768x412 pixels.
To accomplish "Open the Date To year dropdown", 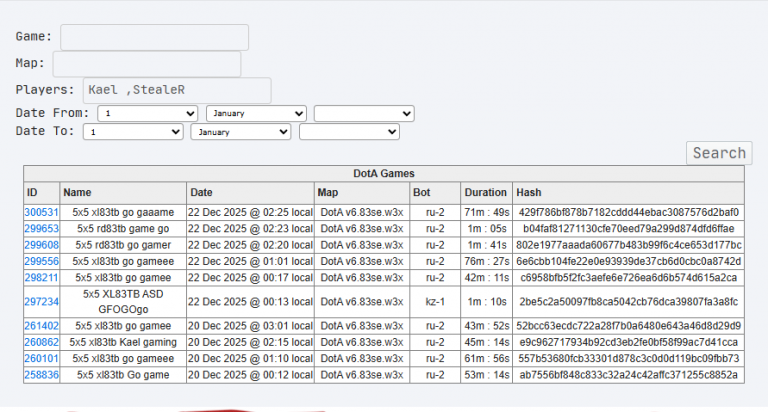I will pyautogui.click(x=349, y=132).
